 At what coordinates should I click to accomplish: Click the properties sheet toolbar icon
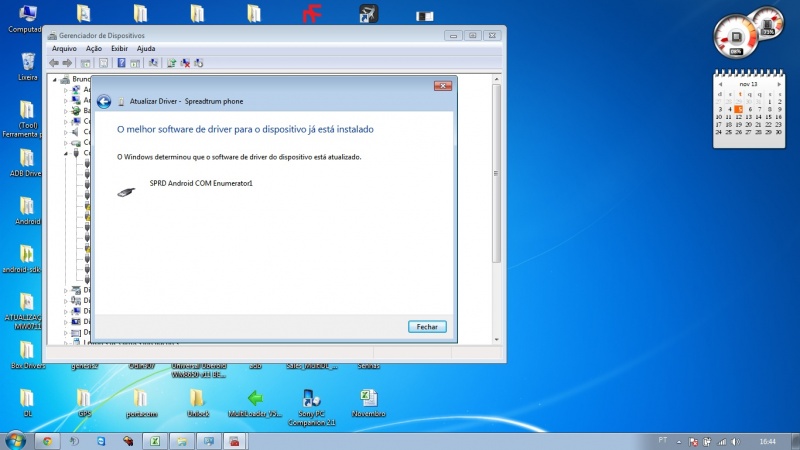(104, 63)
